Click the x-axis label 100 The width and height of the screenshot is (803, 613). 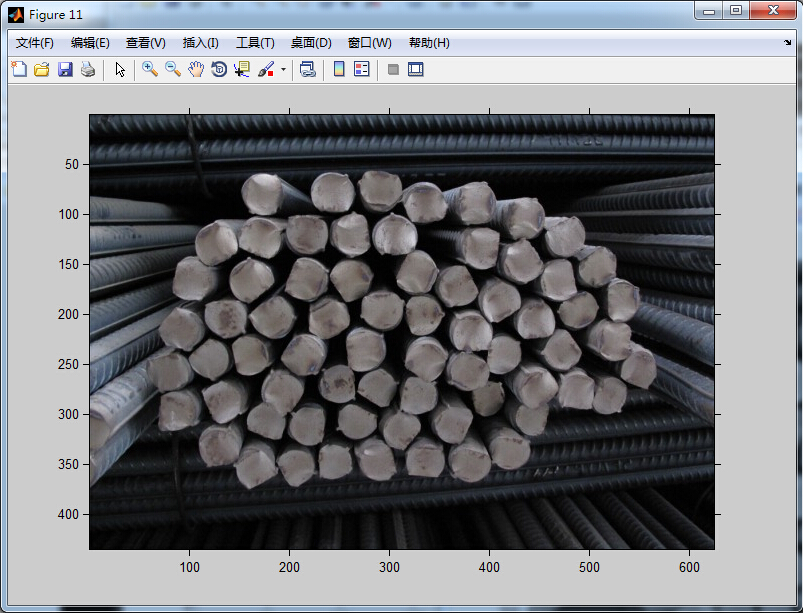(x=189, y=567)
